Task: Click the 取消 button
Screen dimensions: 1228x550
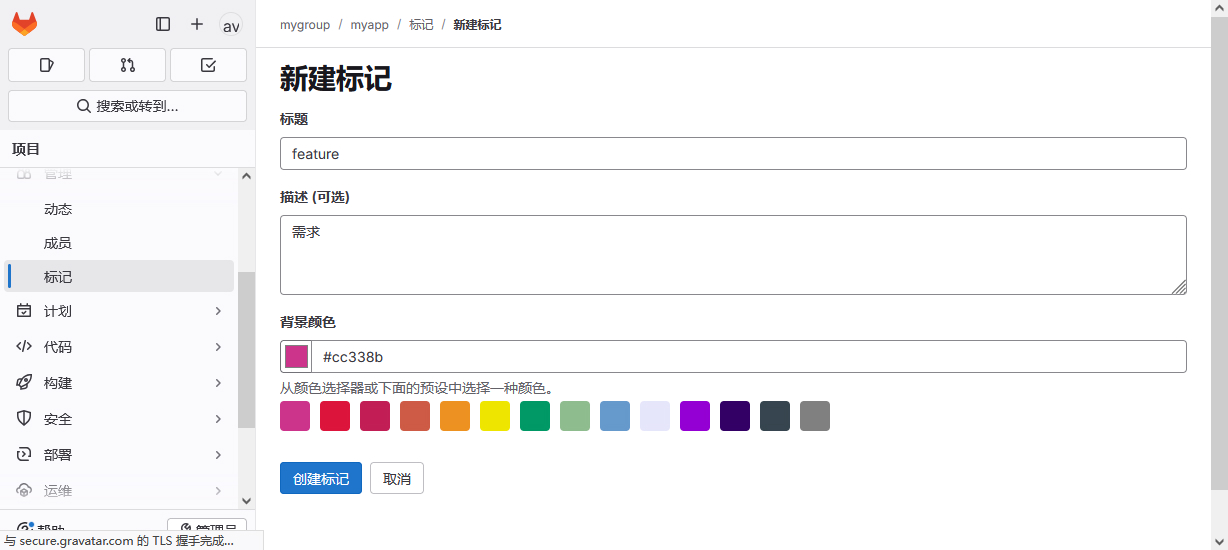Action: coord(397,479)
